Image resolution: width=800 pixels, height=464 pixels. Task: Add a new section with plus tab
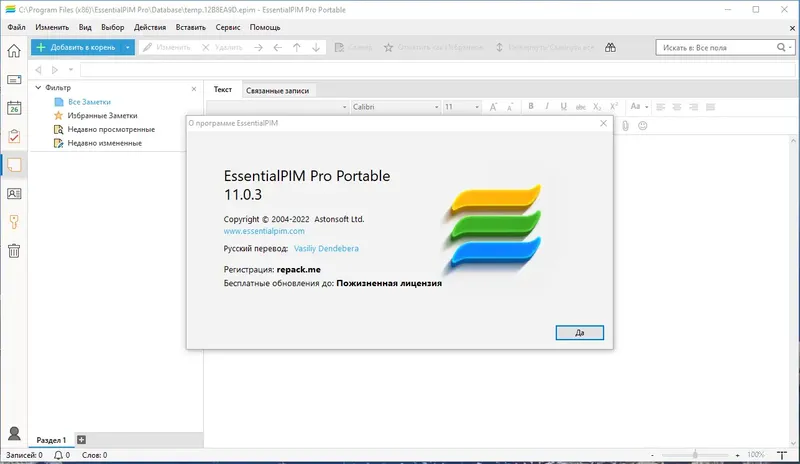tap(81, 439)
